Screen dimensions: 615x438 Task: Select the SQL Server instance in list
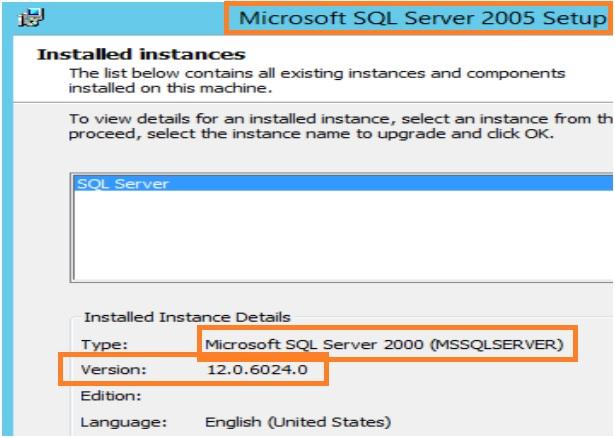pos(123,184)
